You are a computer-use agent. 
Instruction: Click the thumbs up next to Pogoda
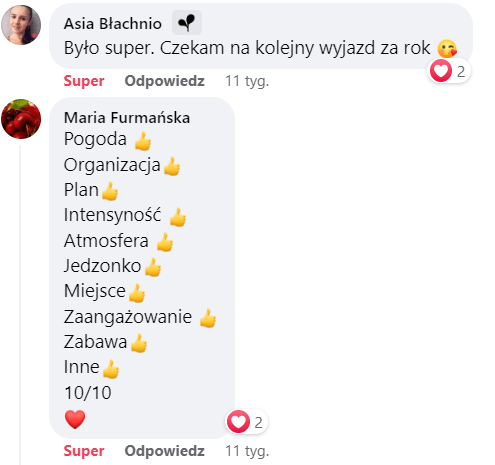pos(143,141)
